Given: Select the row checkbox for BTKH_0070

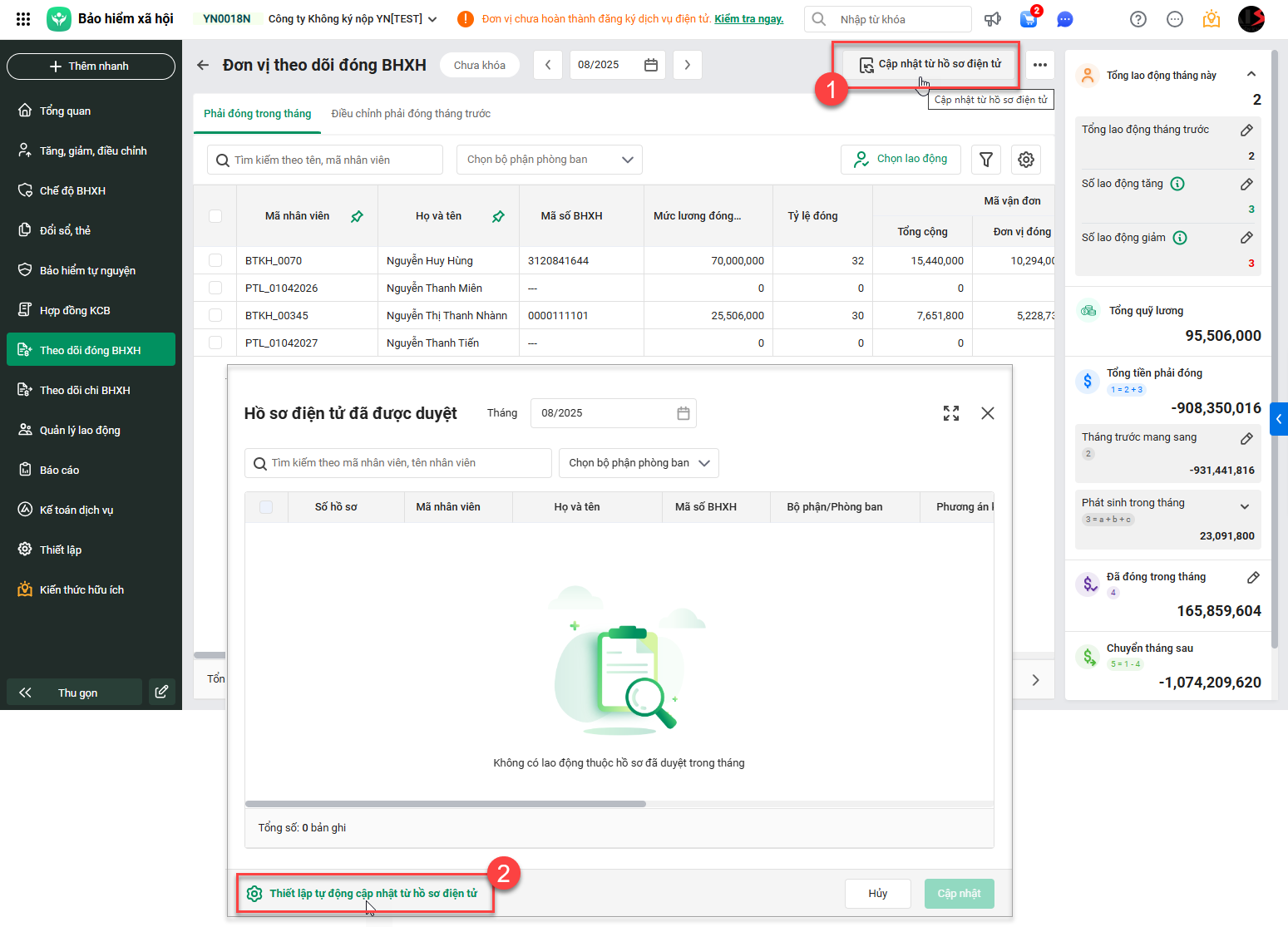Looking at the screenshot, I should pyautogui.click(x=215, y=260).
